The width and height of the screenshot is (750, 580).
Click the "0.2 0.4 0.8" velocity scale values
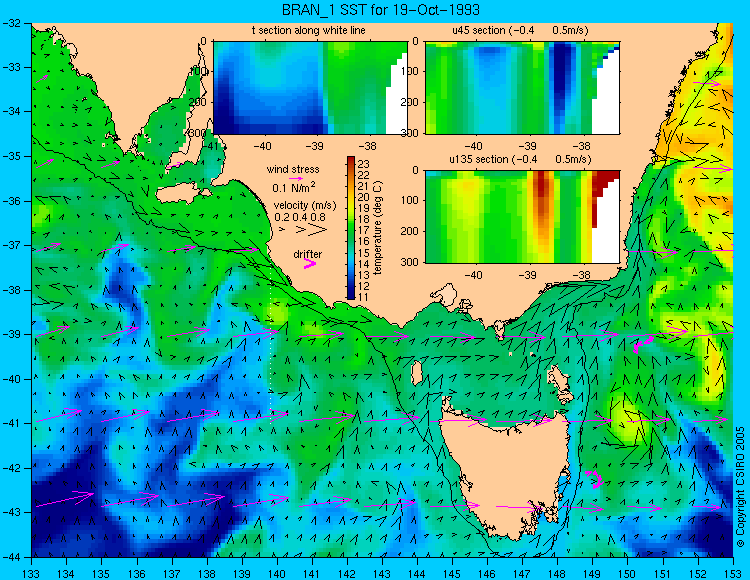coord(300,217)
